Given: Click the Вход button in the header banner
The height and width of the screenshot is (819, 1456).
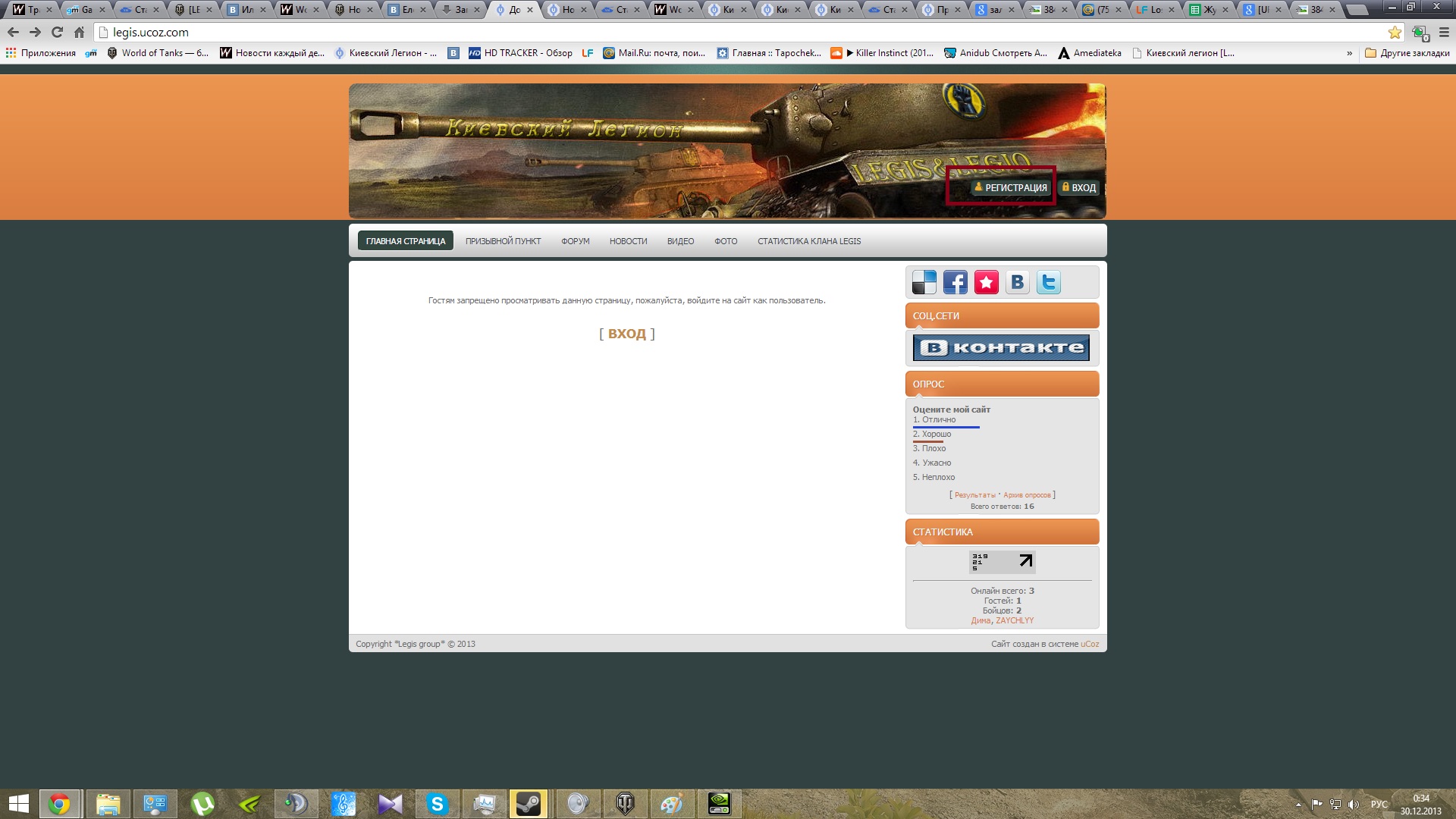Looking at the screenshot, I should pos(1079,187).
